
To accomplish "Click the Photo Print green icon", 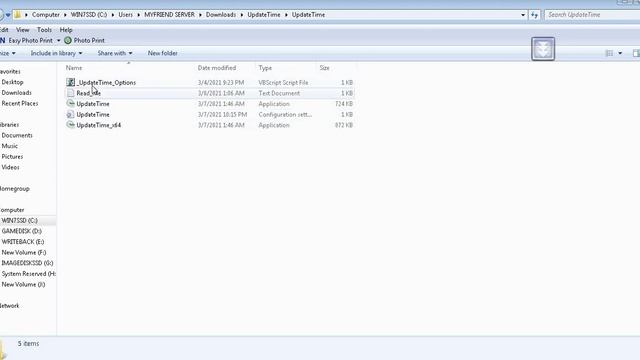I will (x=68, y=40).
